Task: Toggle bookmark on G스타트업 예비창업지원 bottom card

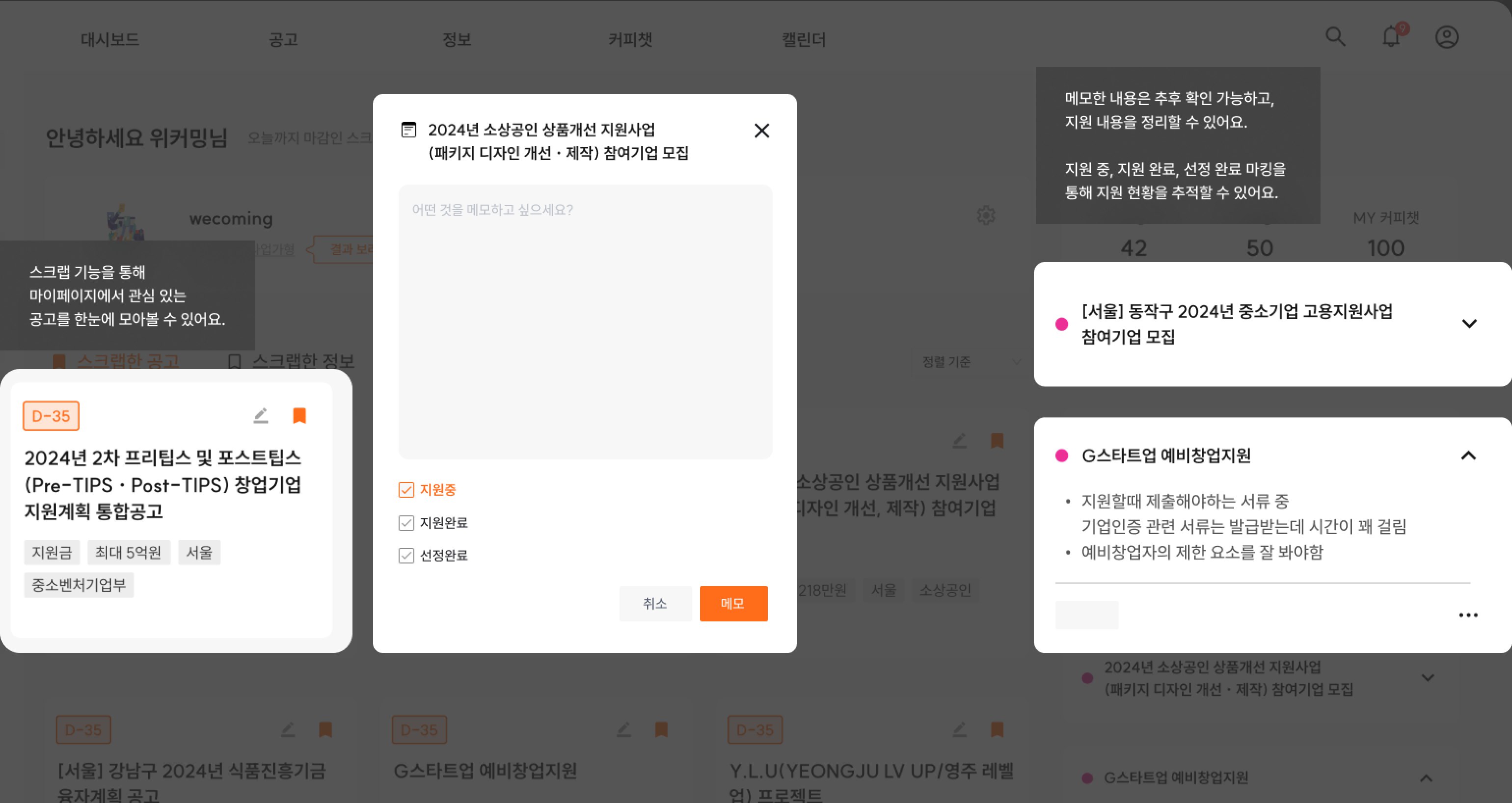Action: click(x=661, y=730)
